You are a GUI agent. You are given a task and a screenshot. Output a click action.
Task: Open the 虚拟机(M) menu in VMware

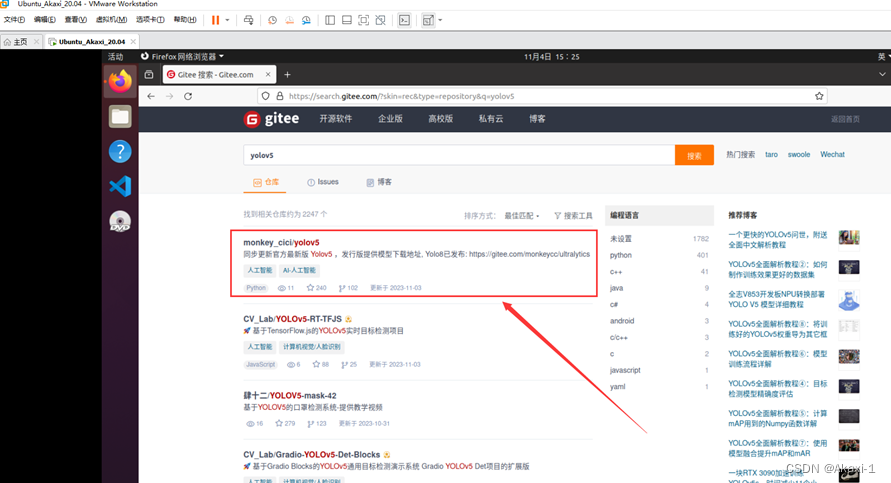pyautogui.click(x=111, y=19)
